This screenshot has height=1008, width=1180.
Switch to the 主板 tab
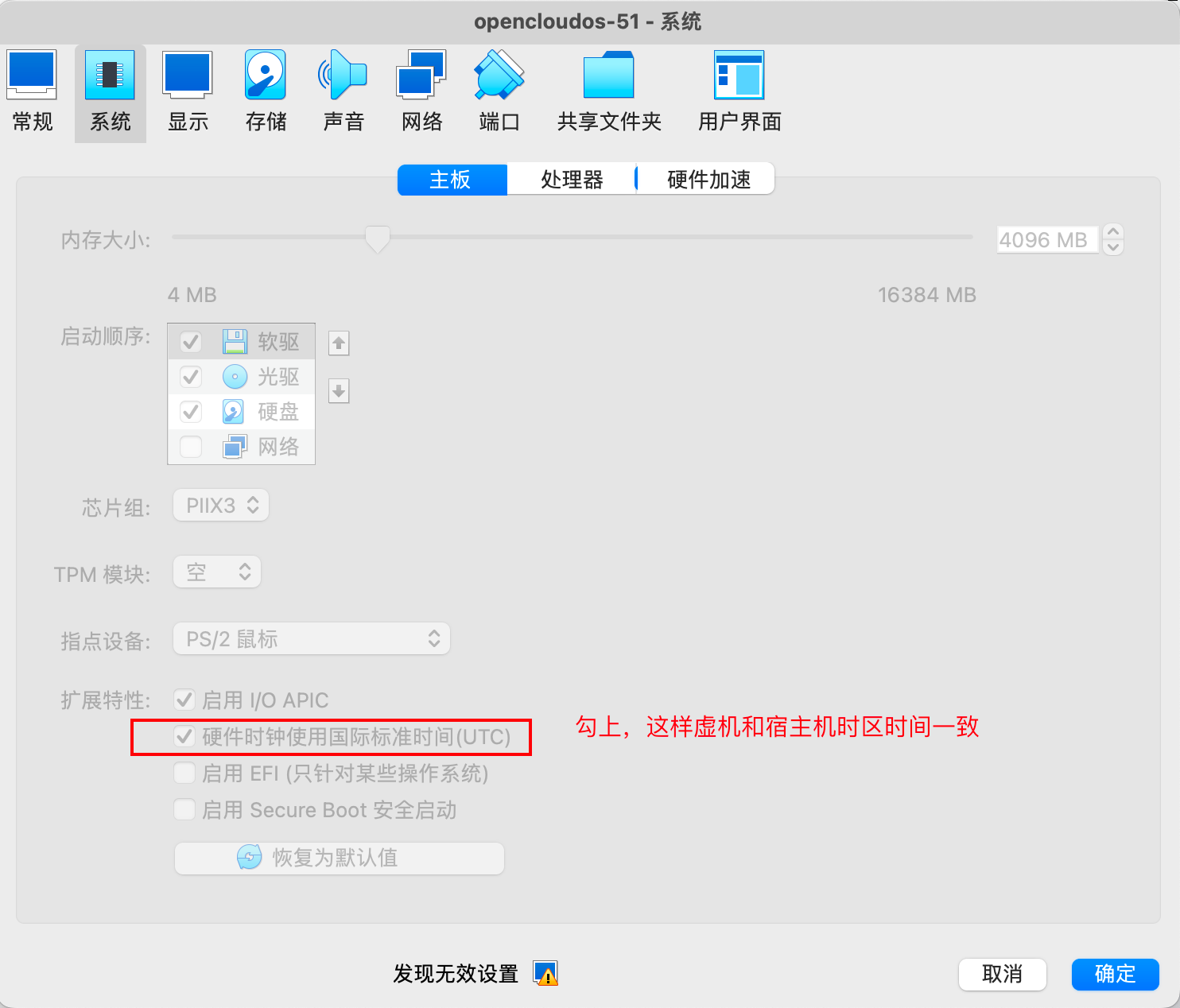[x=452, y=180]
